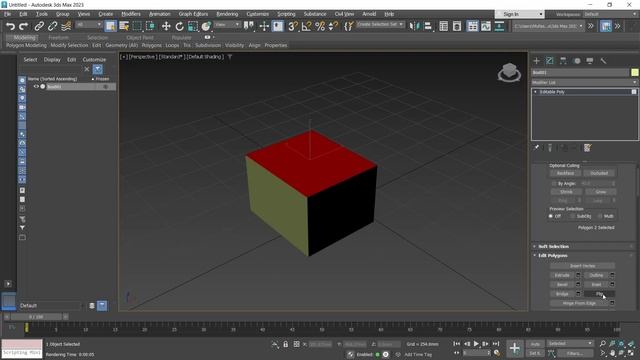Collapse the Edit Polygons rollout

pos(583,256)
